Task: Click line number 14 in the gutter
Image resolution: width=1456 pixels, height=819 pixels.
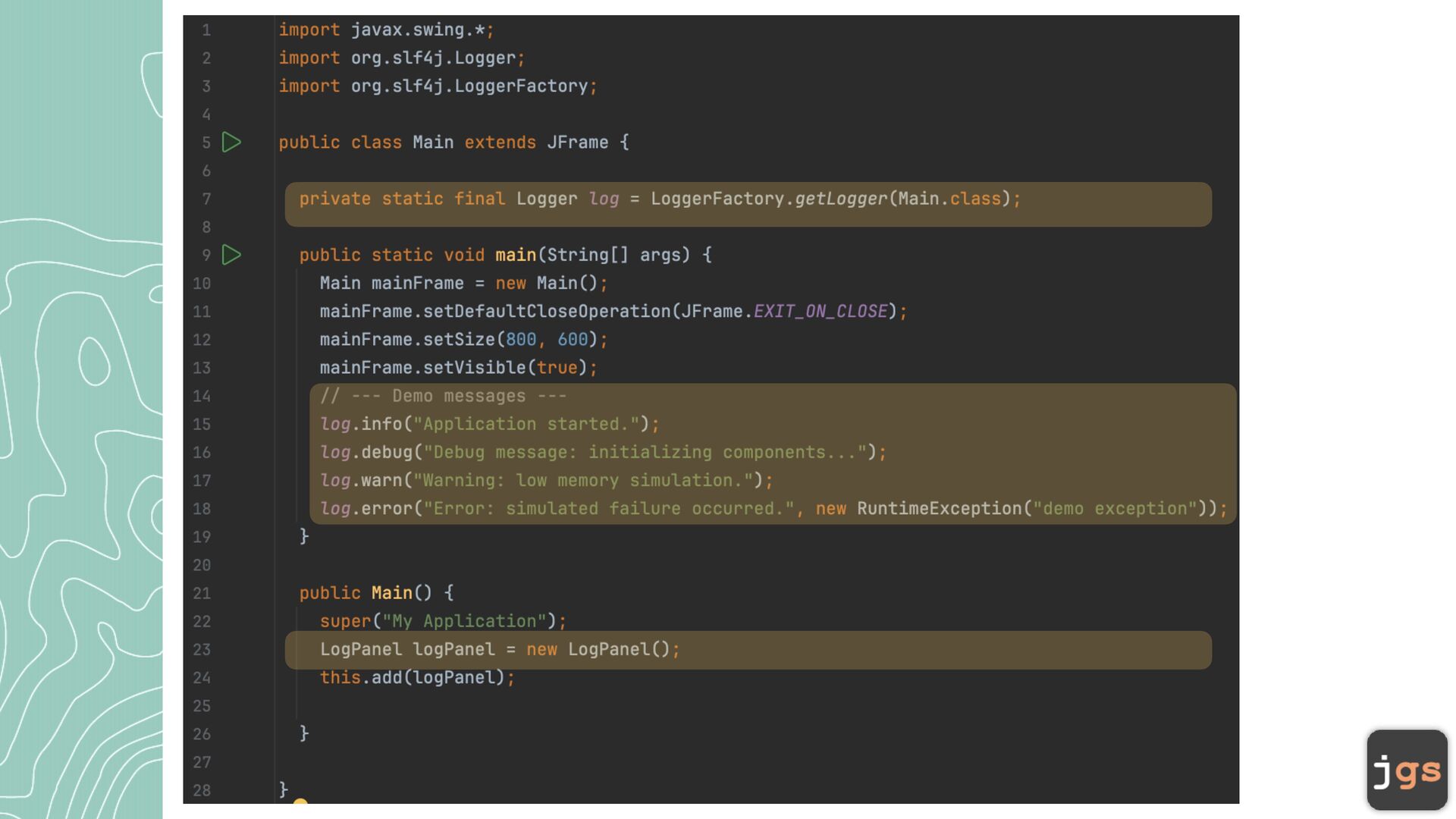Action: (x=202, y=396)
